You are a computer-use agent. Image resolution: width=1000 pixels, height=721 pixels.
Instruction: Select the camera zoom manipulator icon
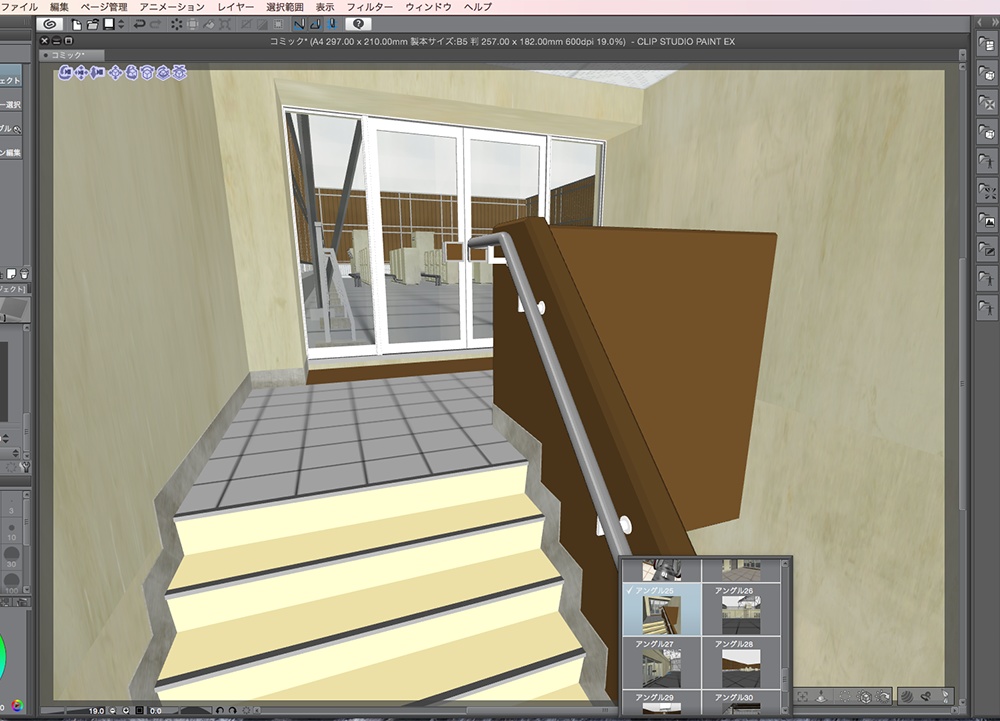tap(97, 73)
